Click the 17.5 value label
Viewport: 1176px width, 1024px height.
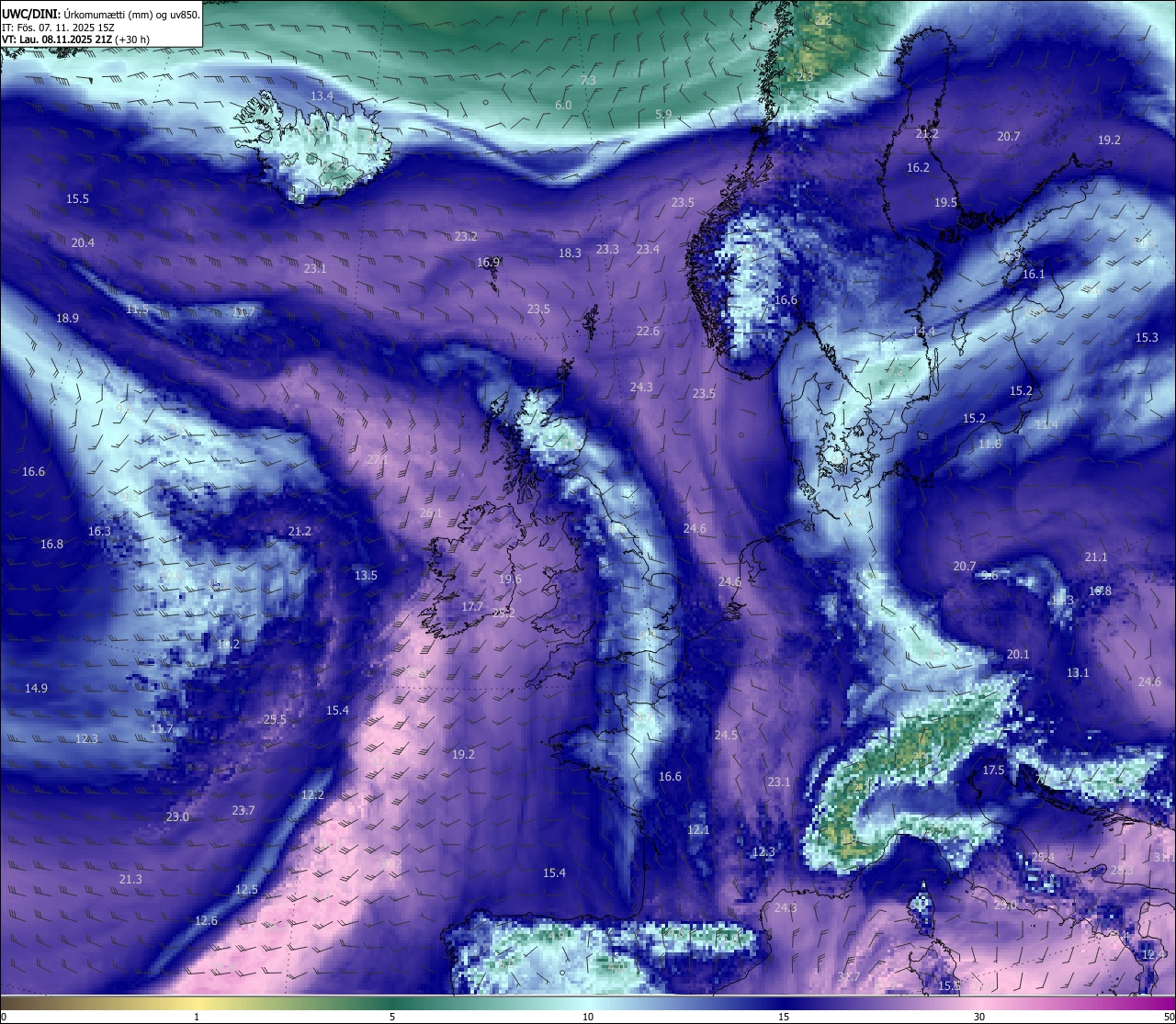[x=993, y=770]
